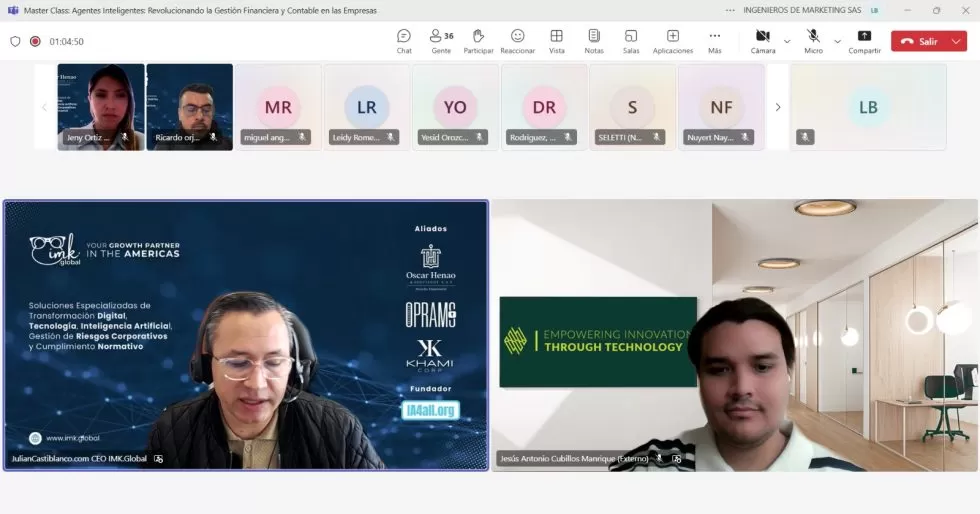Select JulianCastiblanco.com CEO video feed

pos(246,335)
